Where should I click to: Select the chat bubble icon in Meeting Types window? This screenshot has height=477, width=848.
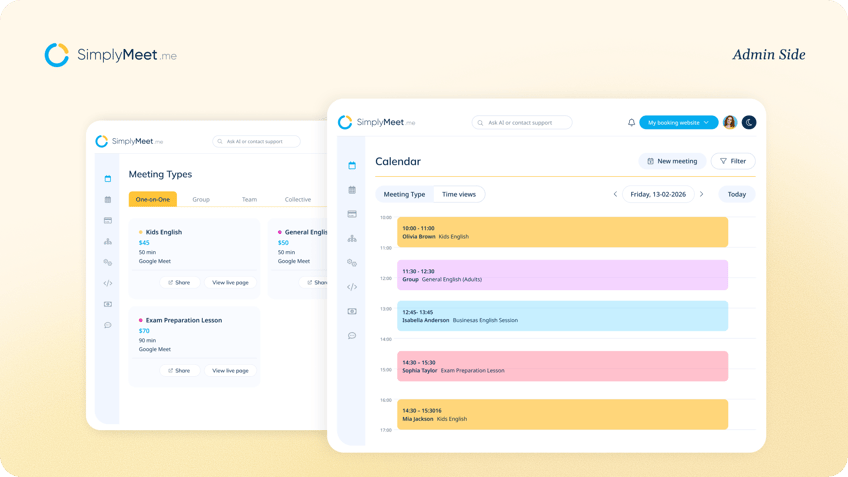click(108, 325)
